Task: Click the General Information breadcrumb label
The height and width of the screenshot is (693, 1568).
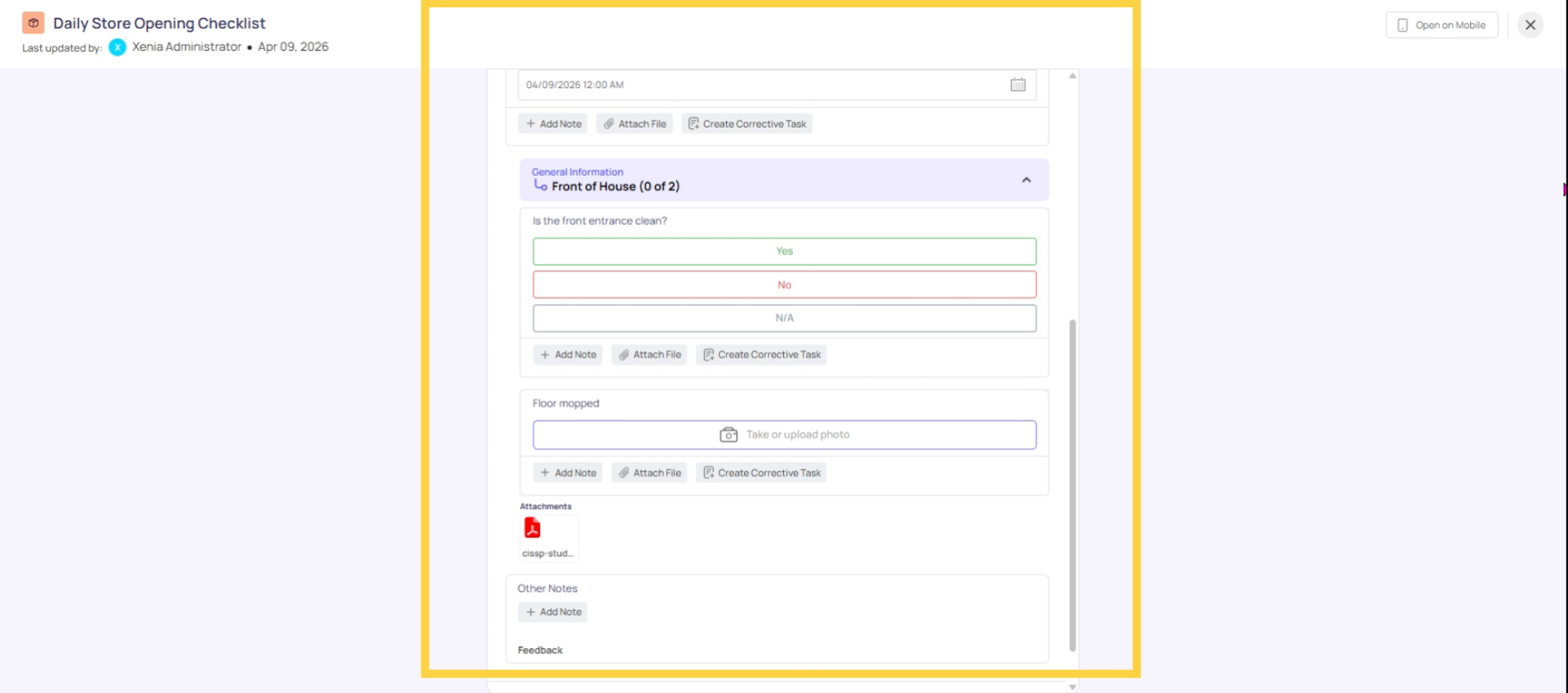Action: tap(577, 172)
